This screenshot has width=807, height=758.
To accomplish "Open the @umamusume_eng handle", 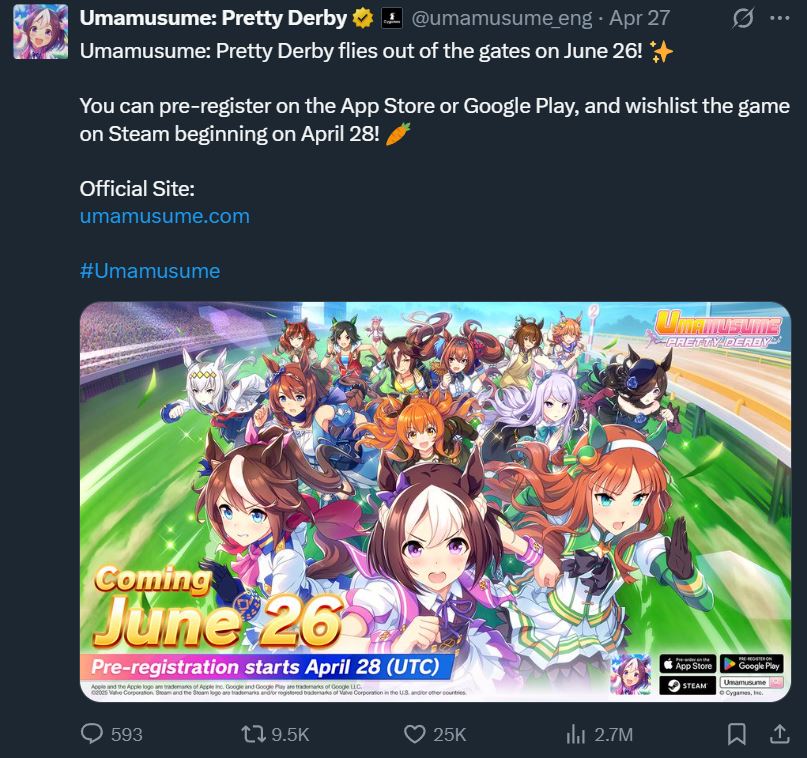I will tap(501, 19).
